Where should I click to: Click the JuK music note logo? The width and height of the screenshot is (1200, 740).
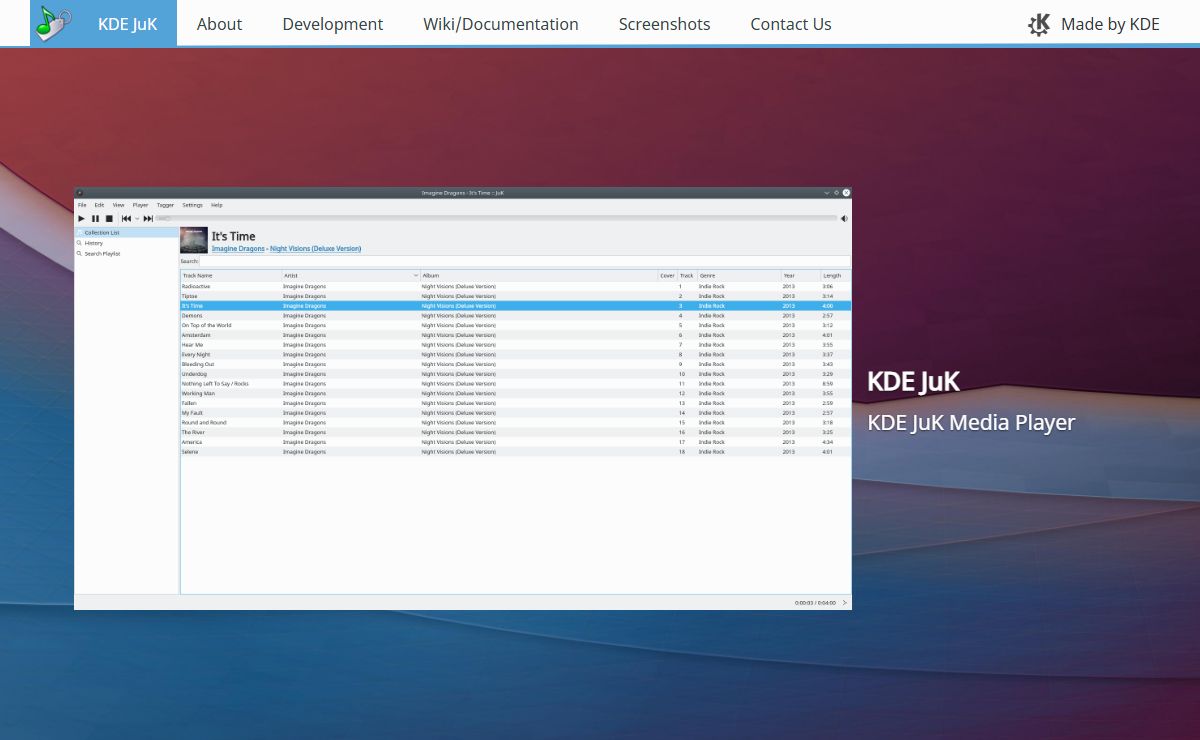(x=54, y=23)
